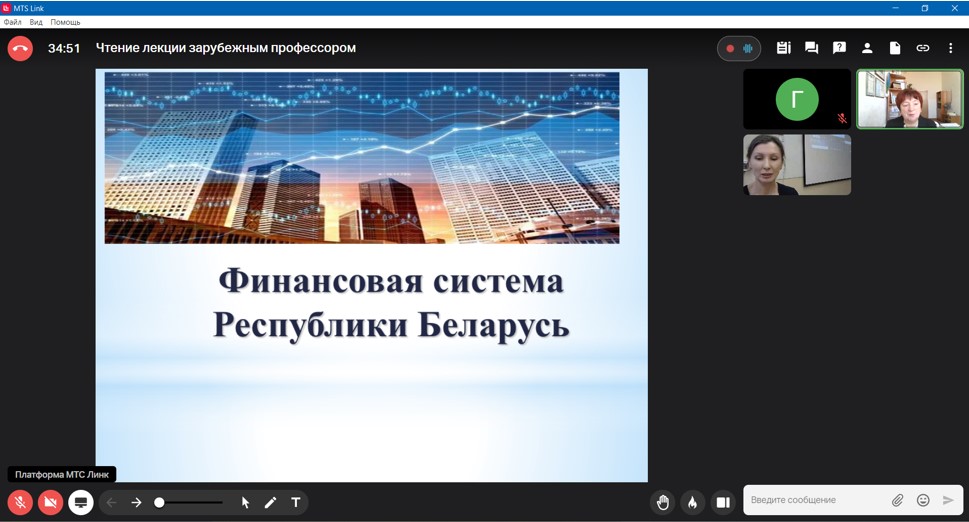Open the emoji picker in chat
The image size is (969, 522).
tap(923, 500)
